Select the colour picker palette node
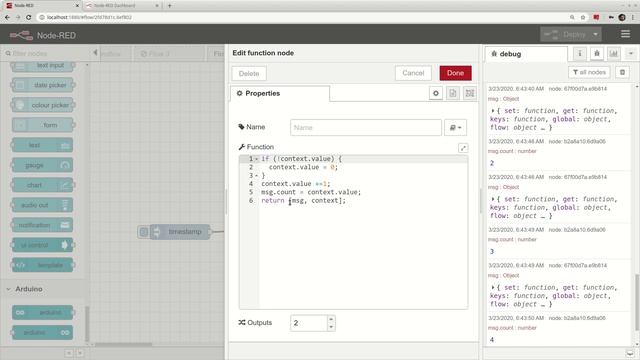The width and height of the screenshot is (640, 360). [42, 105]
